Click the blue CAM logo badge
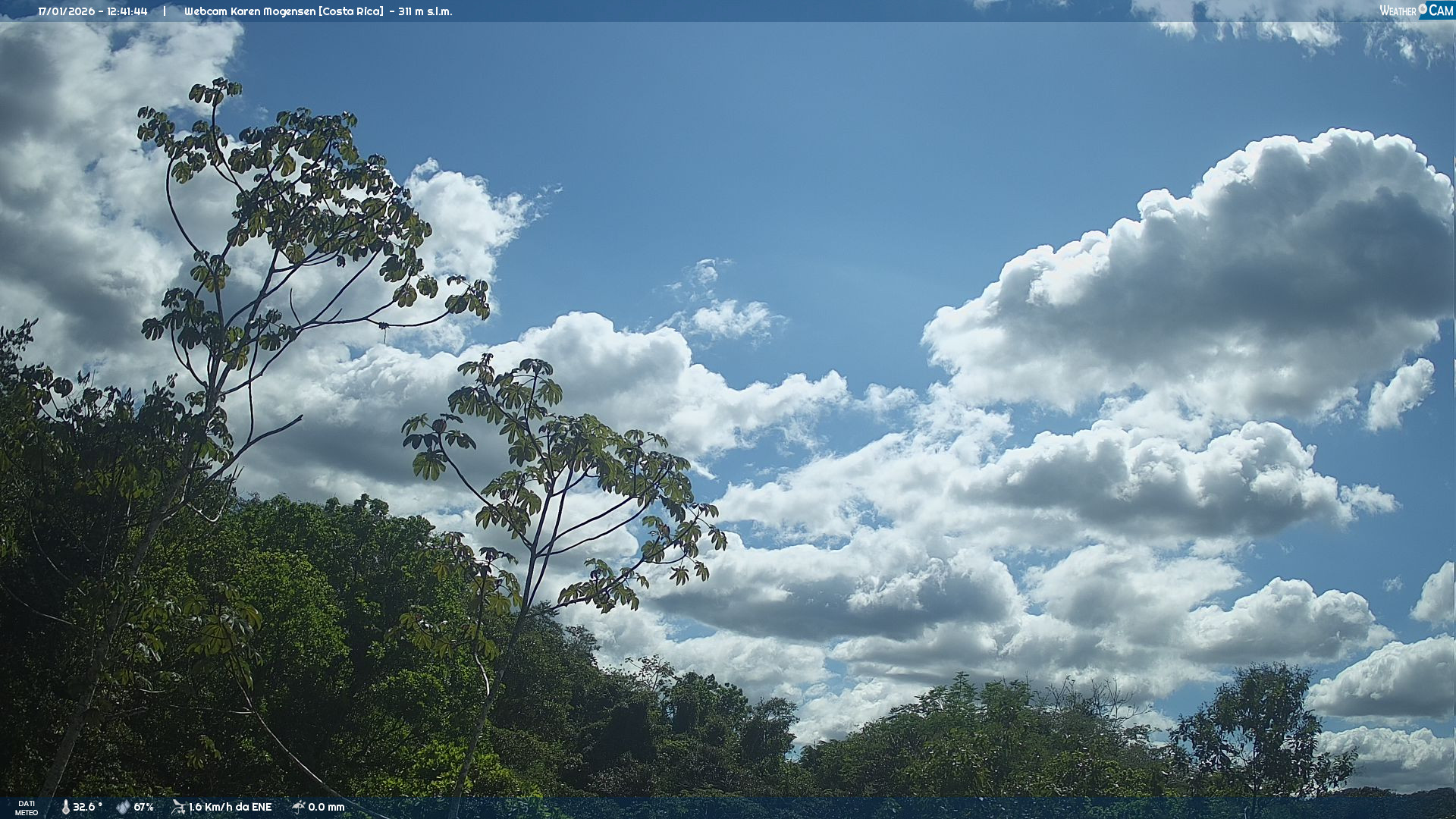The image size is (1456, 819). click(x=1440, y=11)
